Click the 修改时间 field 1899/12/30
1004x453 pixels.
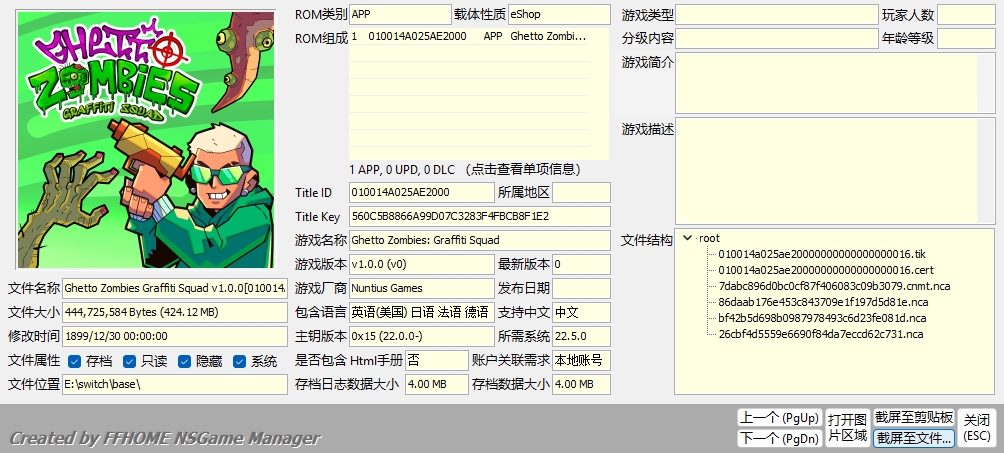pos(175,336)
